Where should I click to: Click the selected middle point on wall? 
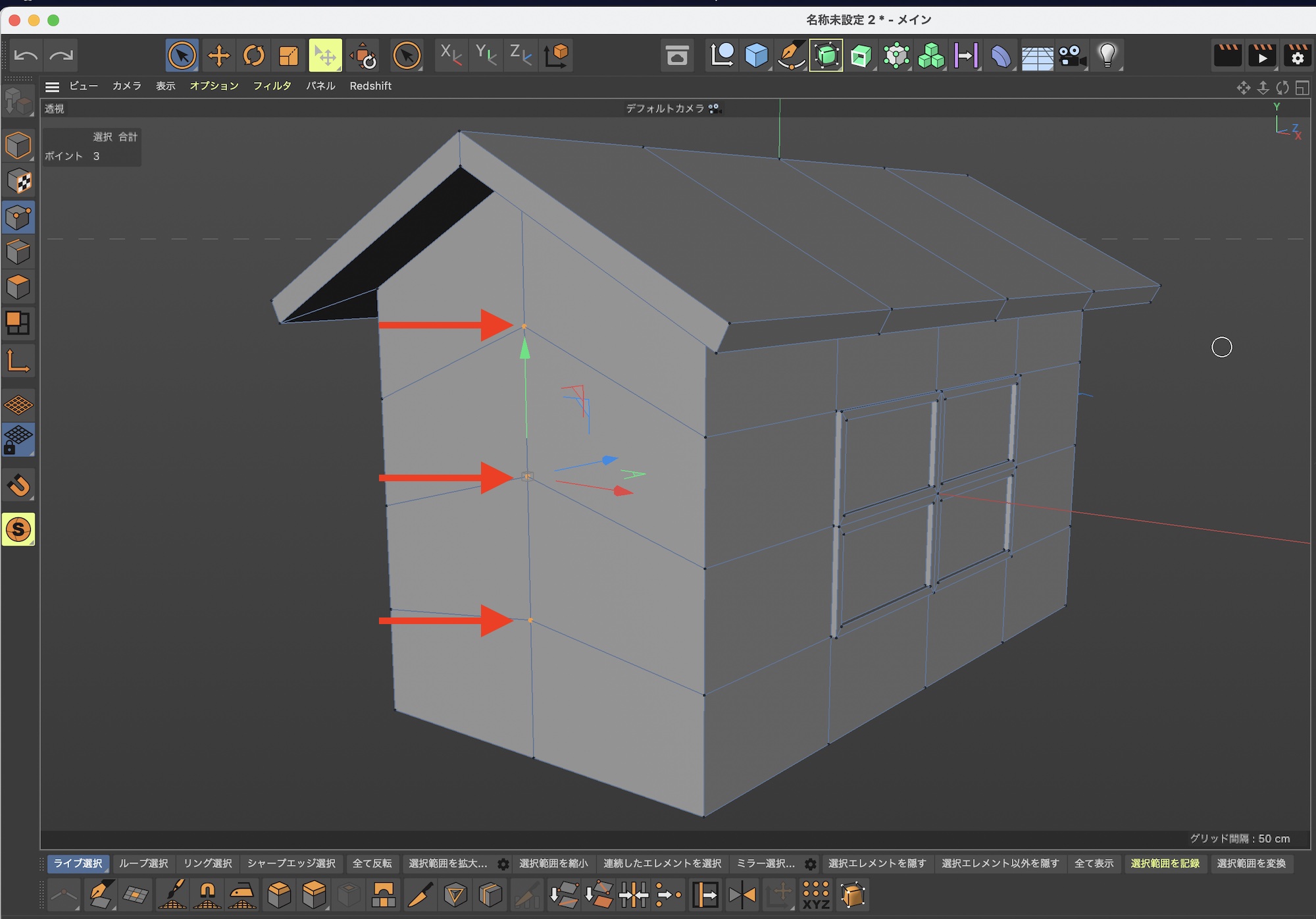click(x=527, y=476)
